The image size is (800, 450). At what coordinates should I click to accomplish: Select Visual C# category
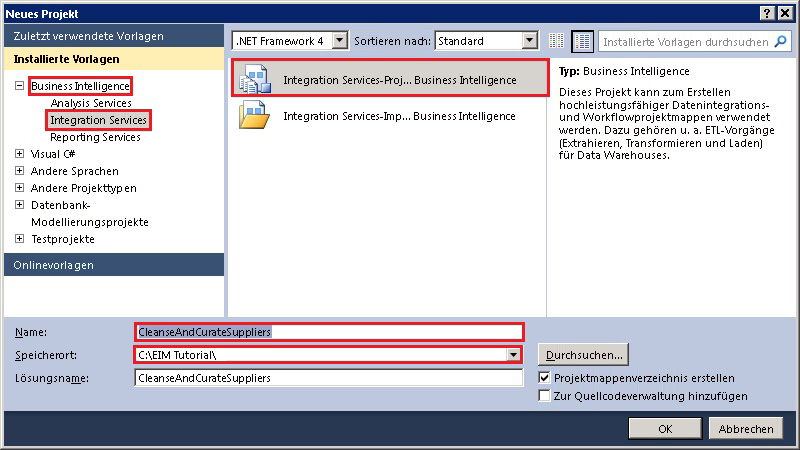click(x=53, y=154)
